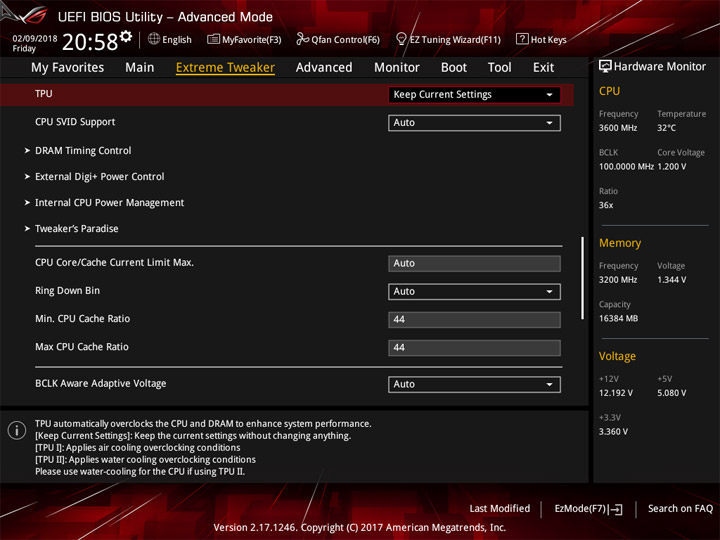The height and width of the screenshot is (540, 720).
Task: Click memory voltage value 1.344 V
Action: (x=671, y=280)
